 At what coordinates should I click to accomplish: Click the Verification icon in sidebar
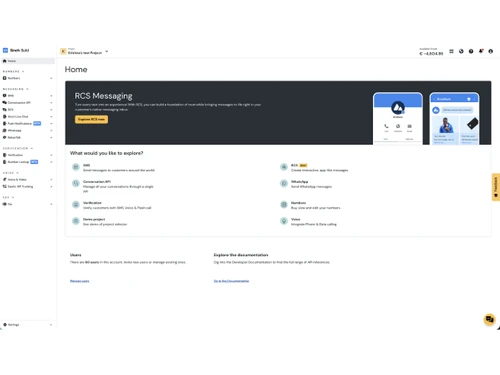(5, 155)
